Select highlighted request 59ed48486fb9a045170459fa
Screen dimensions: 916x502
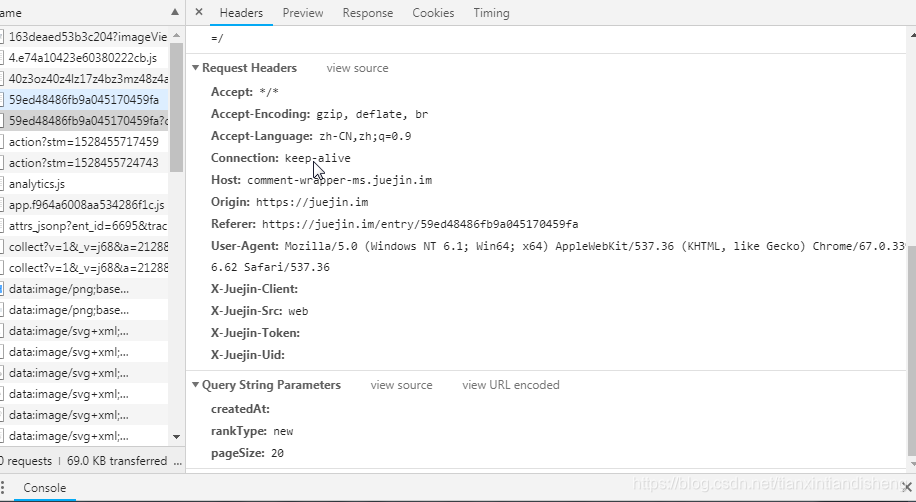click(84, 100)
